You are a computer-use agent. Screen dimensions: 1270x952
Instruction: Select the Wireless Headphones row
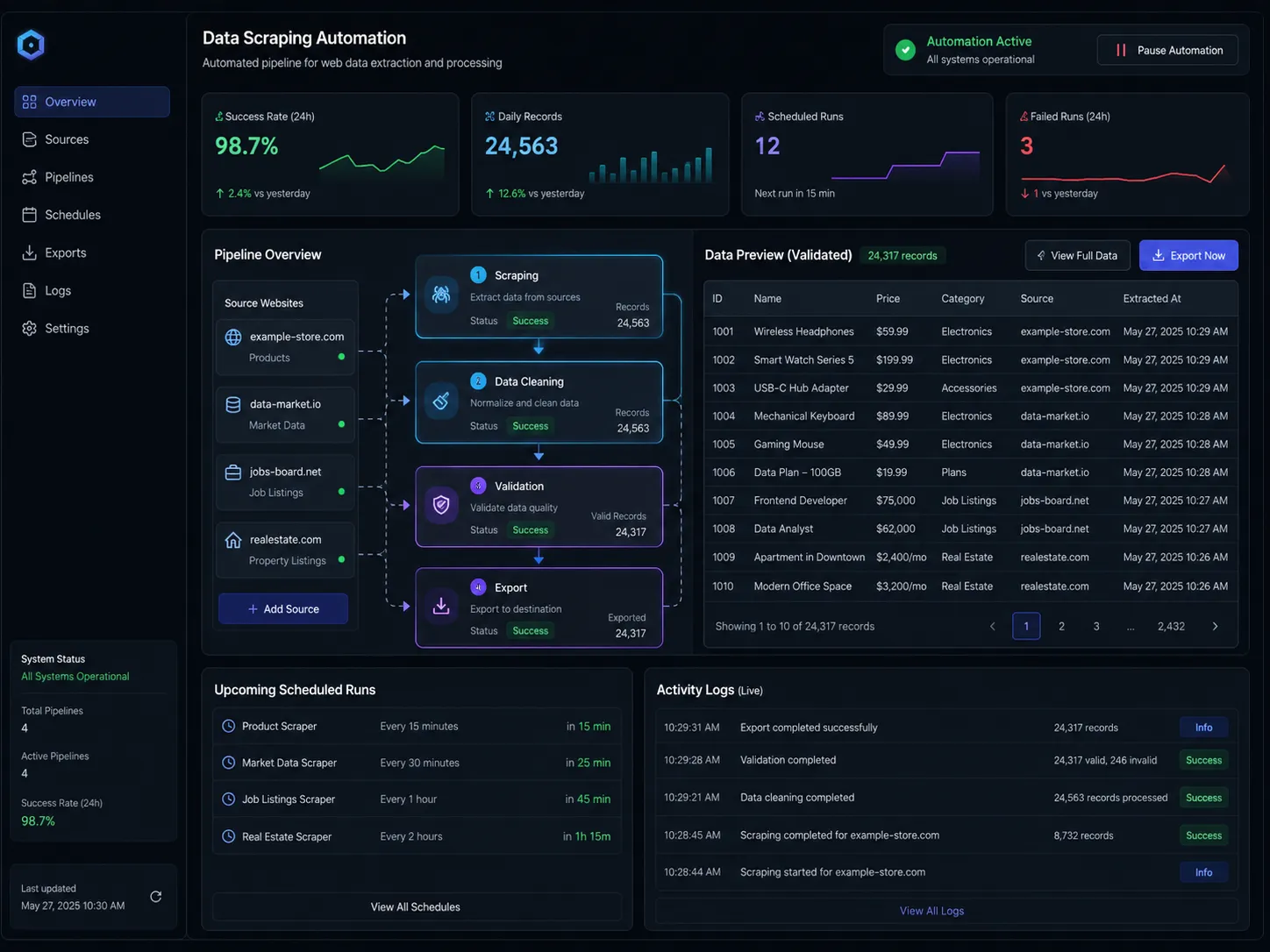point(970,331)
